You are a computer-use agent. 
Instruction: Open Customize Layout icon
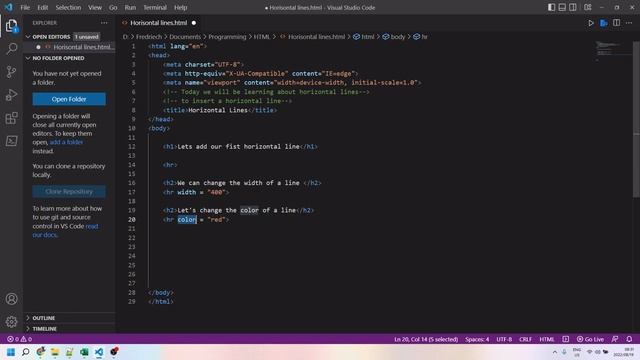tap(588, 7)
